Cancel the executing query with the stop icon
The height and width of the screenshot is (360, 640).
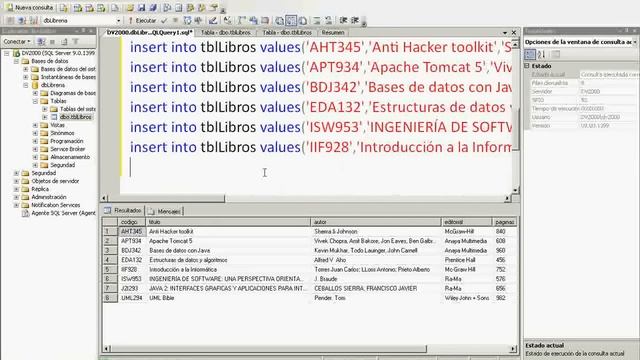coord(175,20)
